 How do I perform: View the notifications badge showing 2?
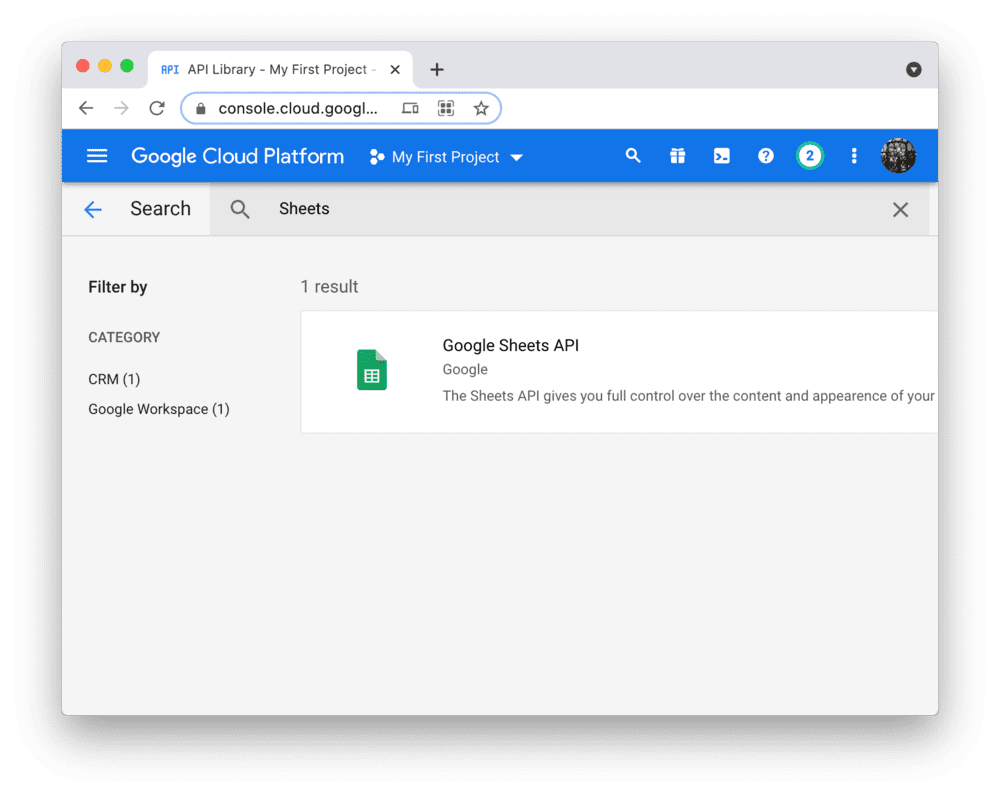[x=809, y=156]
